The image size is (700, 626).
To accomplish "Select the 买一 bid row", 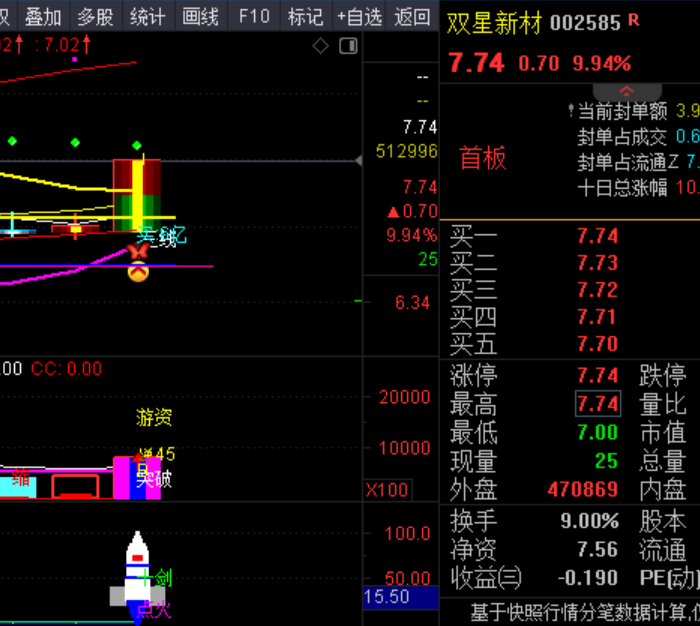I will tap(570, 235).
